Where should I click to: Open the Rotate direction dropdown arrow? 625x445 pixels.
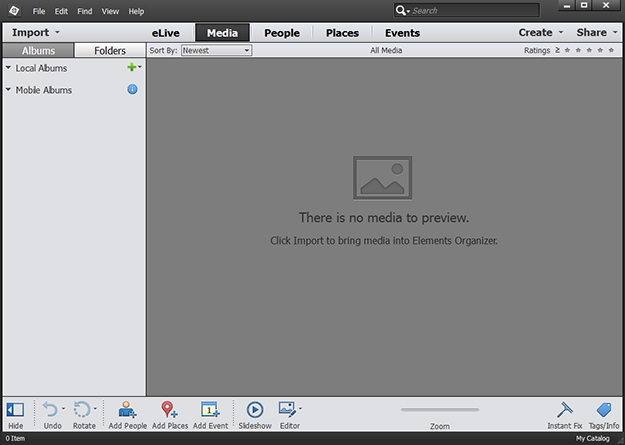[x=95, y=409]
